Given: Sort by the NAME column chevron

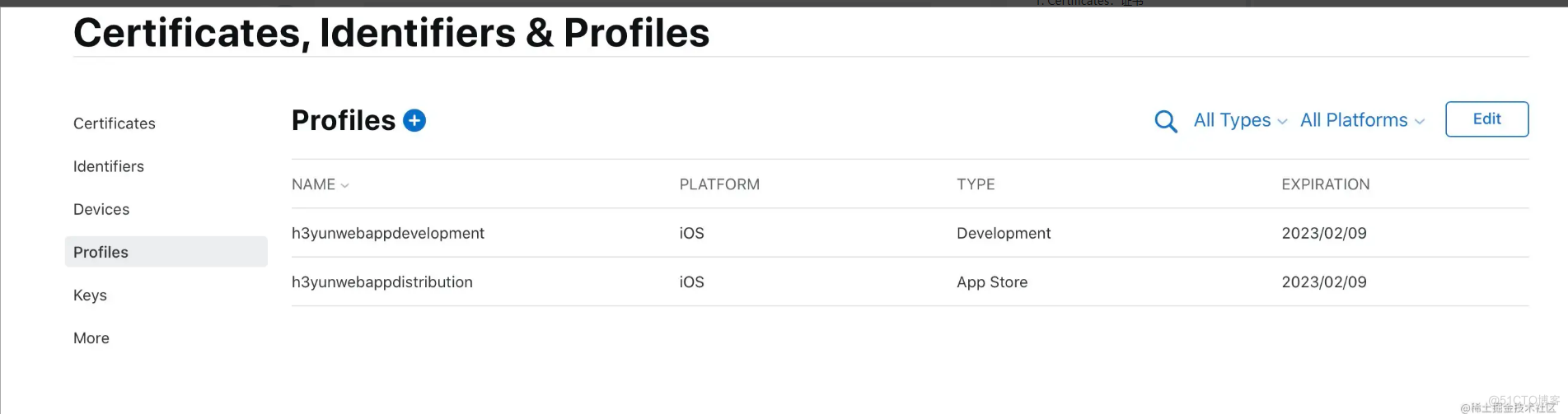Looking at the screenshot, I should 344,185.
